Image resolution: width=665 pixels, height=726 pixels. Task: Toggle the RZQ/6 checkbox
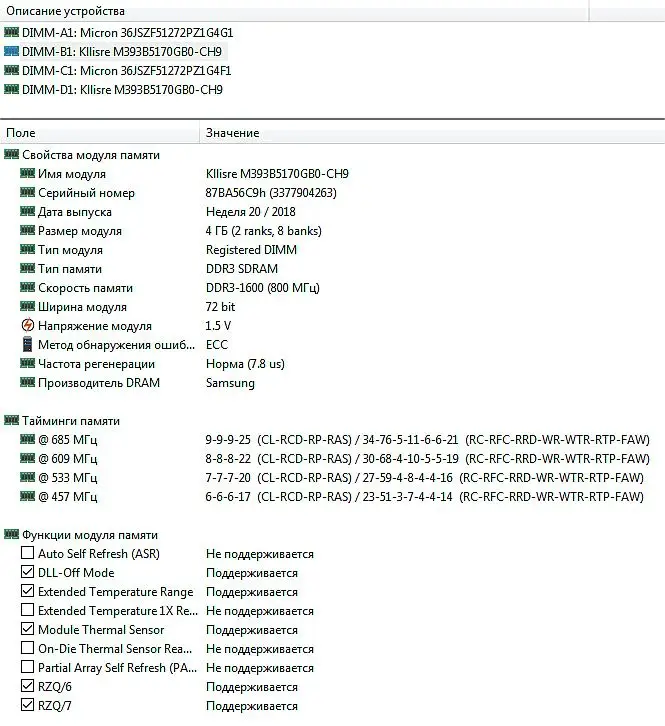pyautogui.click(x=27, y=686)
